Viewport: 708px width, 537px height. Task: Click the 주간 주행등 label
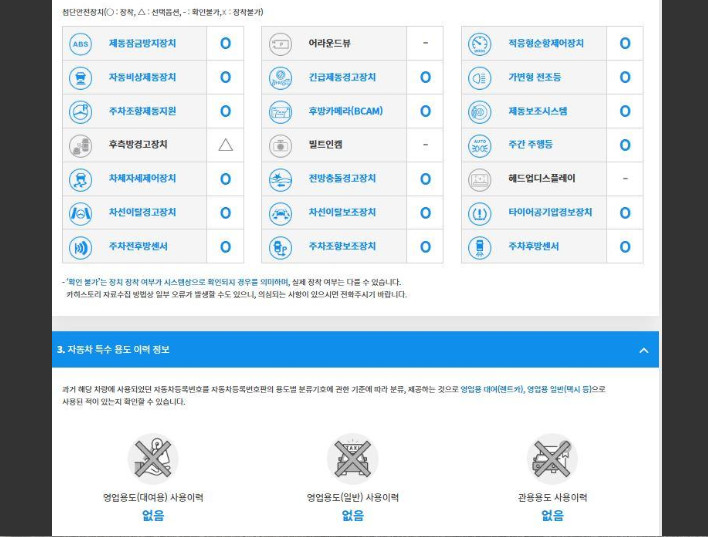[x=530, y=145]
